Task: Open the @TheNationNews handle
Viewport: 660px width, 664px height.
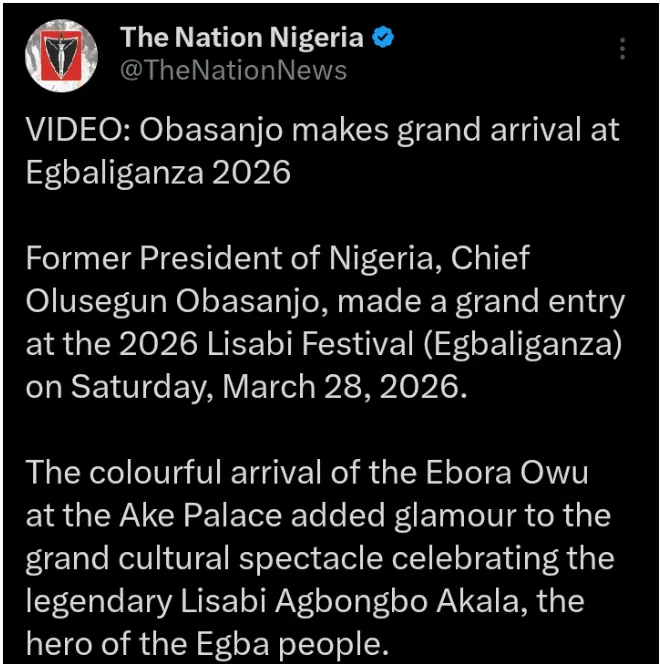Action: [233, 70]
